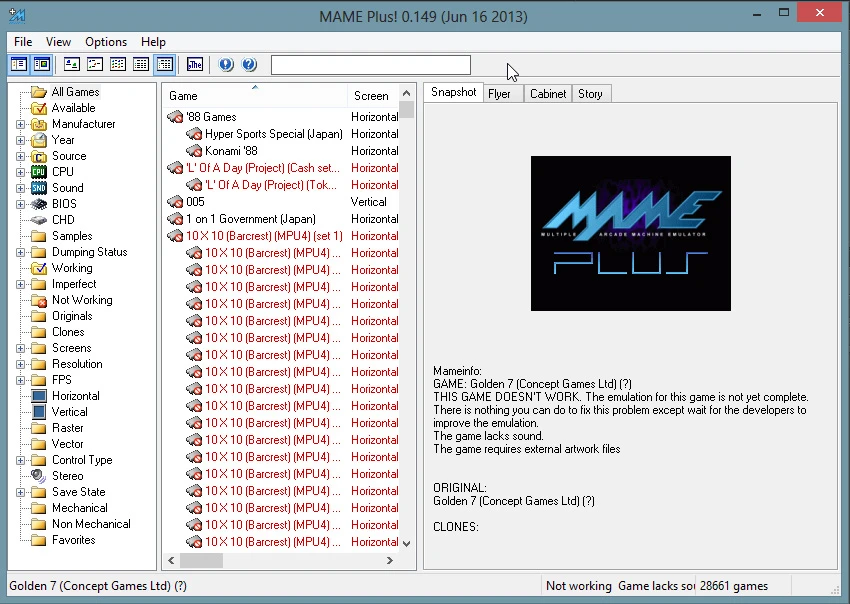Select Hyper Sports Special (Japan) game
850x604 pixels.
tap(274, 134)
